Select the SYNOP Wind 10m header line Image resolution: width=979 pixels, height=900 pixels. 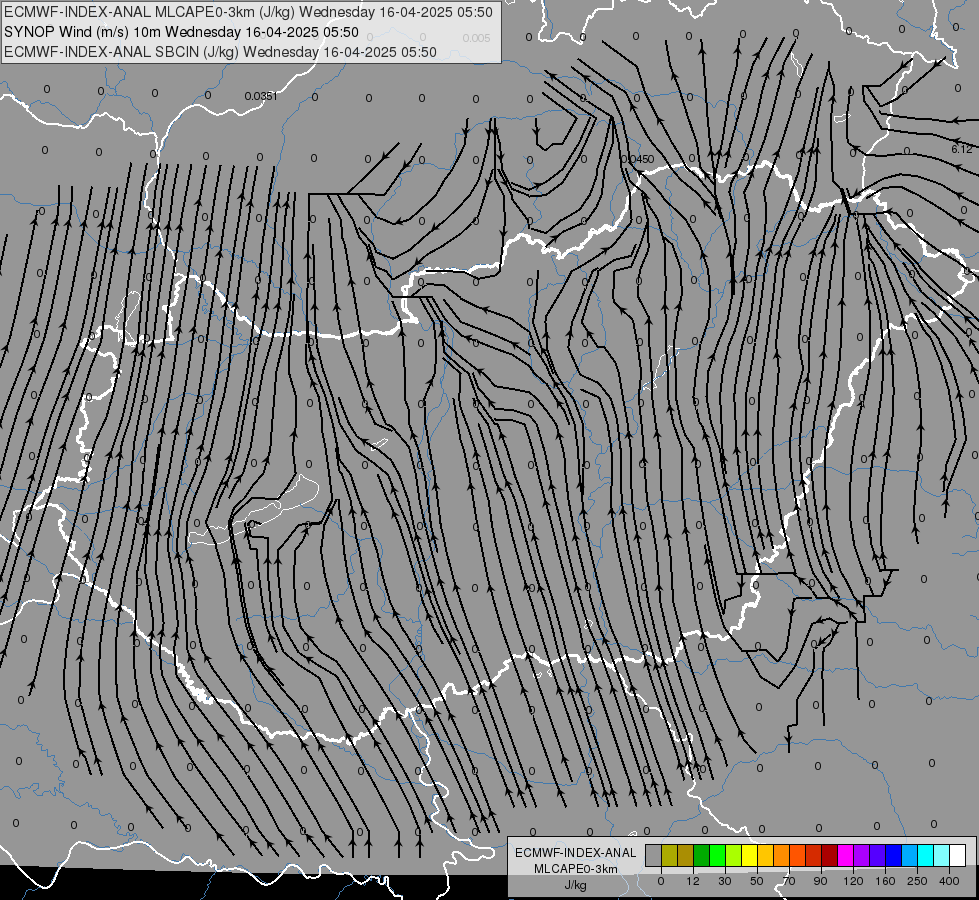coord(181,32)
